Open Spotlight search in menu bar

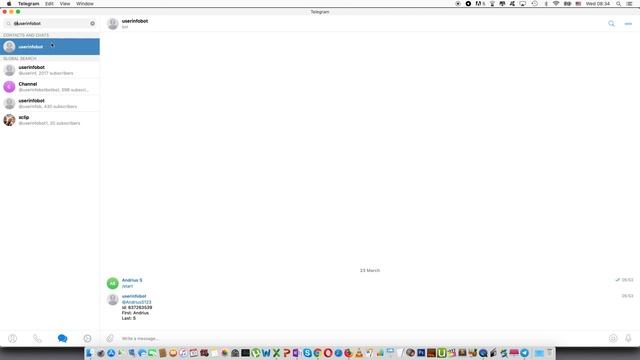[x=618, y=4]
